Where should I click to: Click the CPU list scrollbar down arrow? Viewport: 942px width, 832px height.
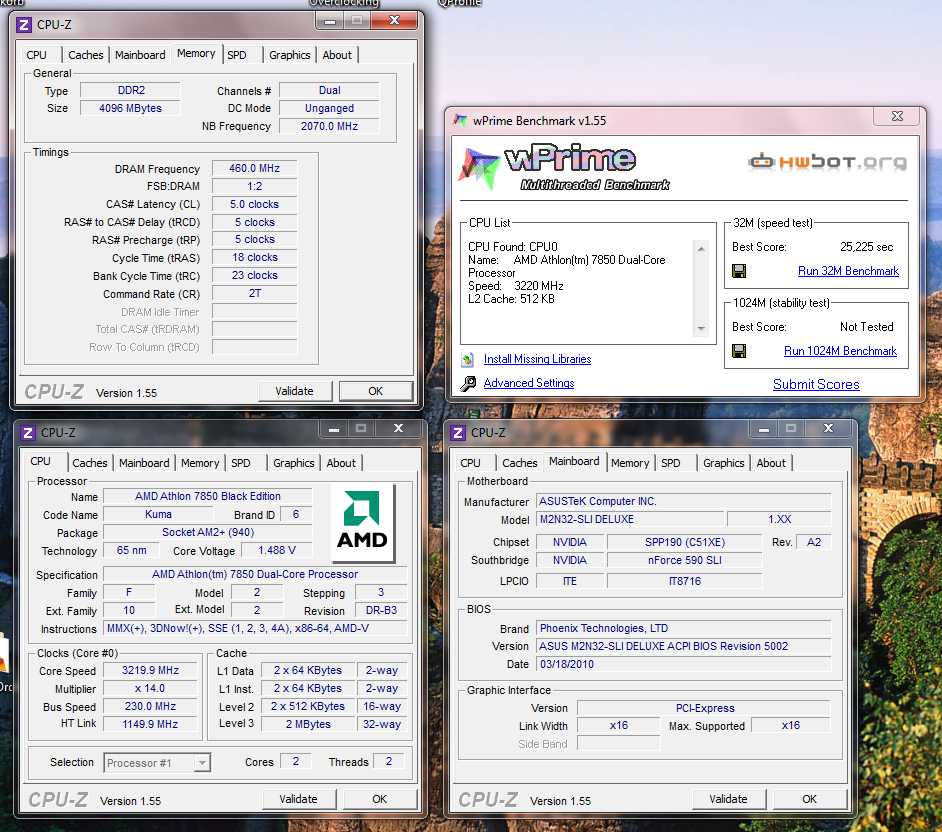[701, 329]
